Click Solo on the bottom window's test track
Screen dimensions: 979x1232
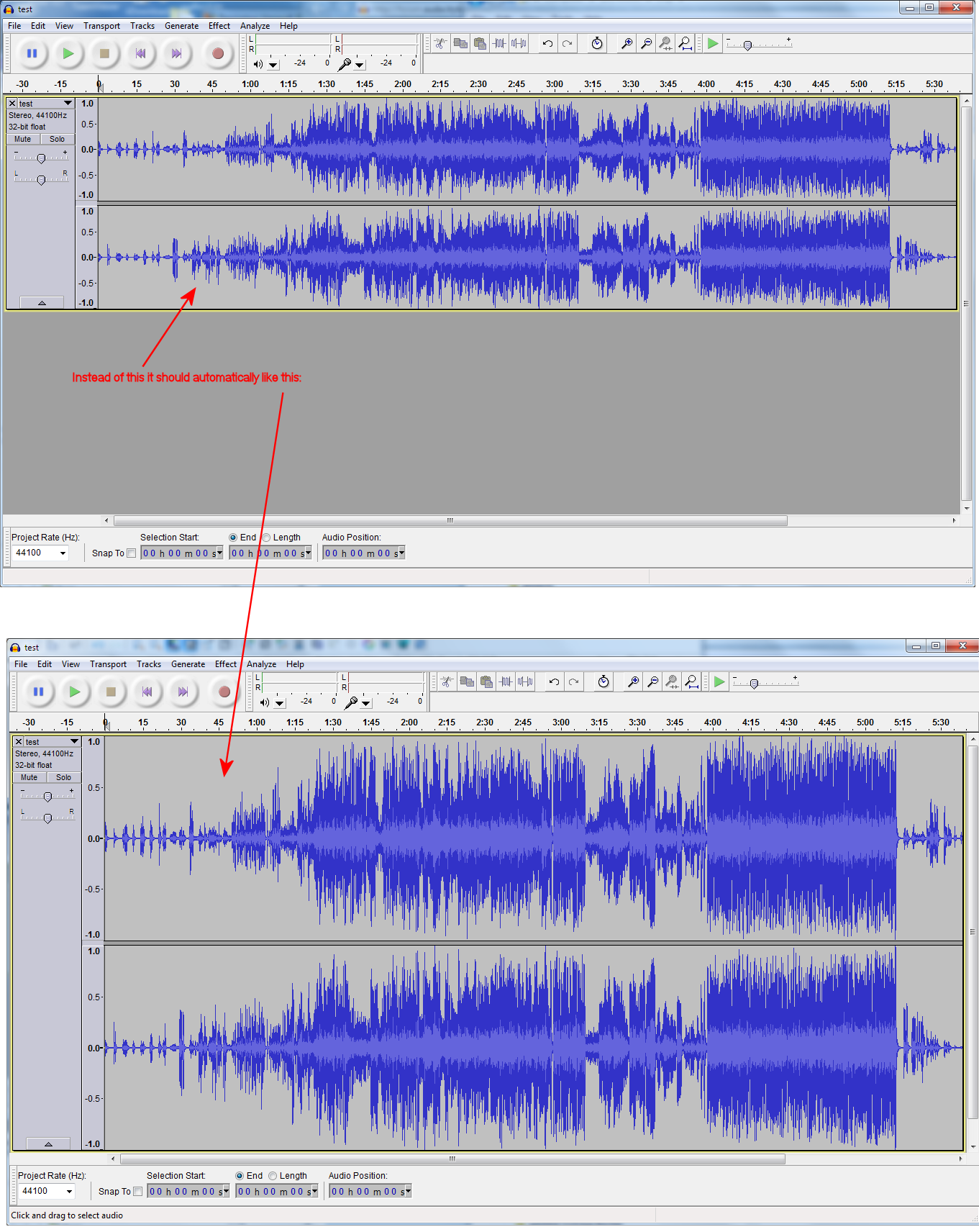pos(64,778)
